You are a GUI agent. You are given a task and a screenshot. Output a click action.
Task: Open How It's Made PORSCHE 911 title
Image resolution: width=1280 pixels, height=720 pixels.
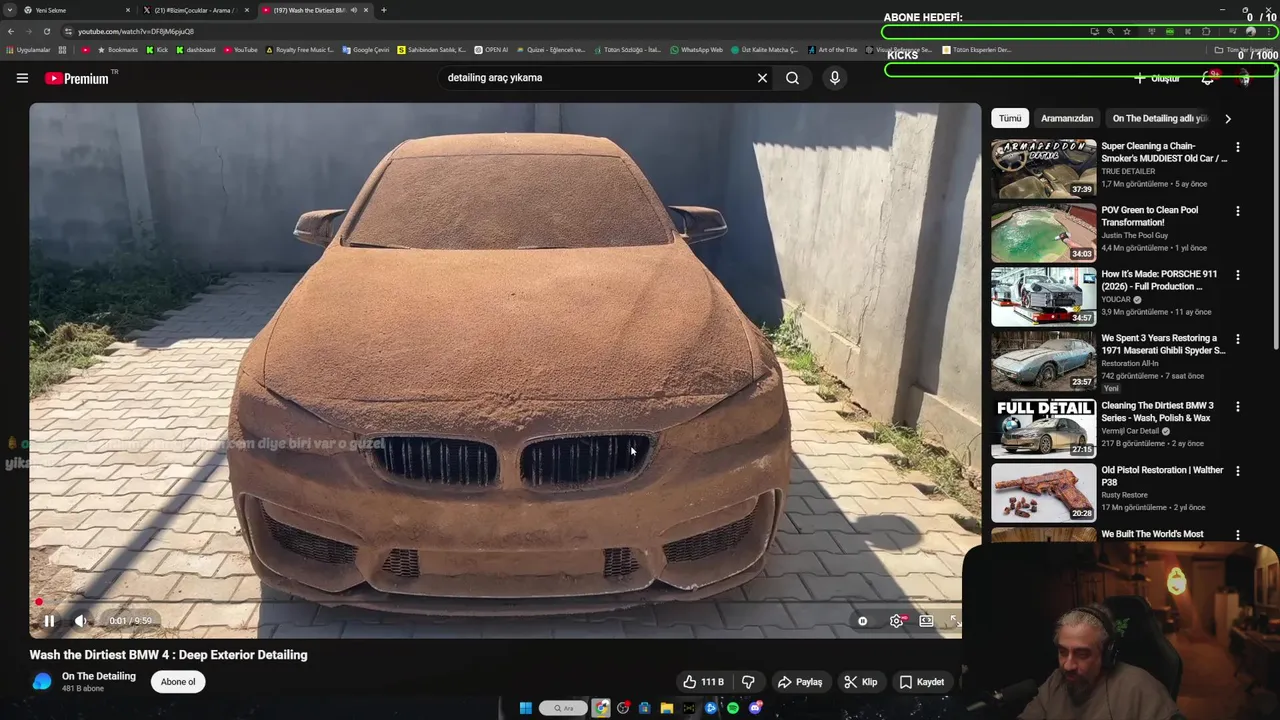(1159, 280)
